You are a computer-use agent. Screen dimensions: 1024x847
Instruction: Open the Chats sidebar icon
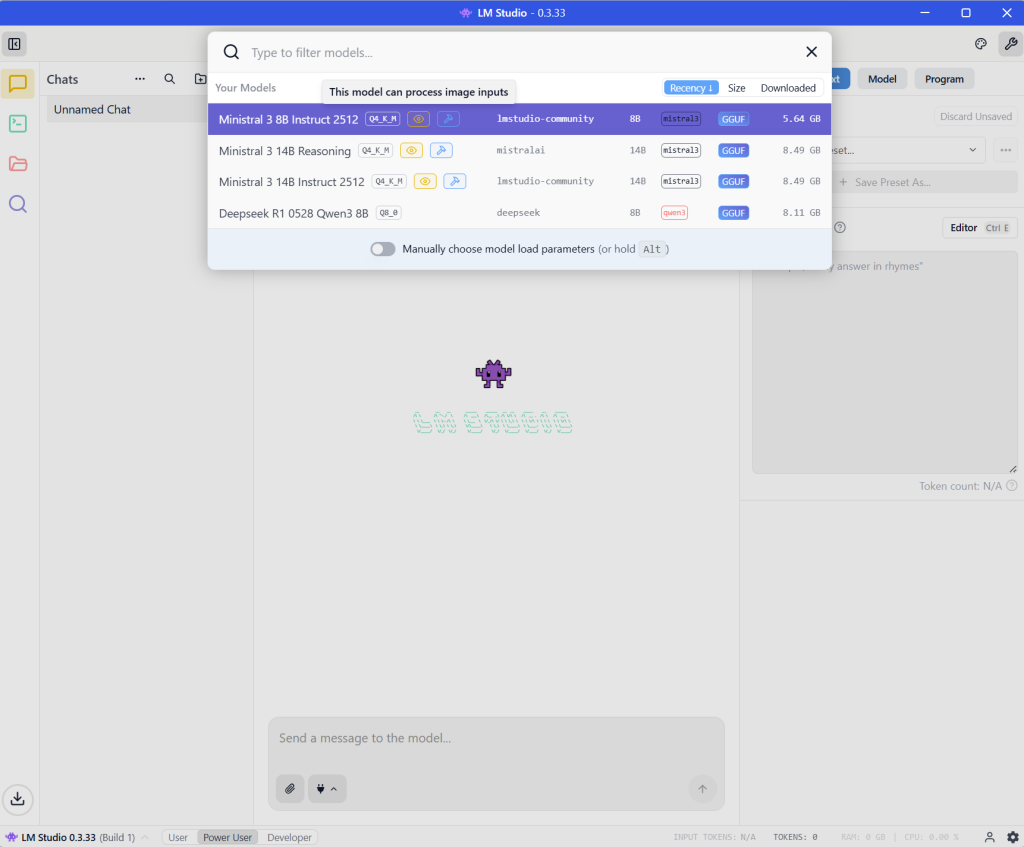[17, 84]
